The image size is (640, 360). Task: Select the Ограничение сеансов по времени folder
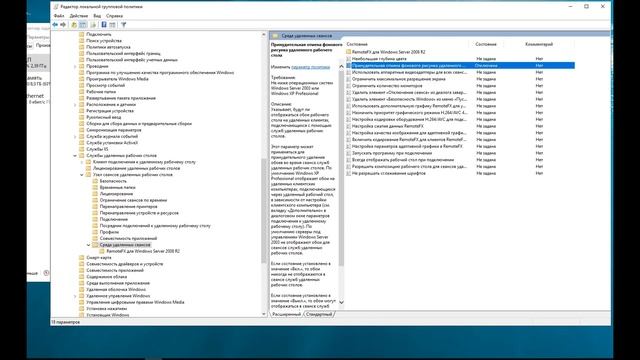(133, 200)
